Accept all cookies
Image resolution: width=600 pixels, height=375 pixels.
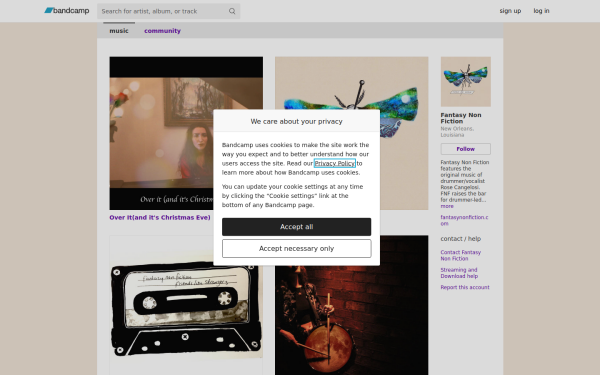coord(297,227)
